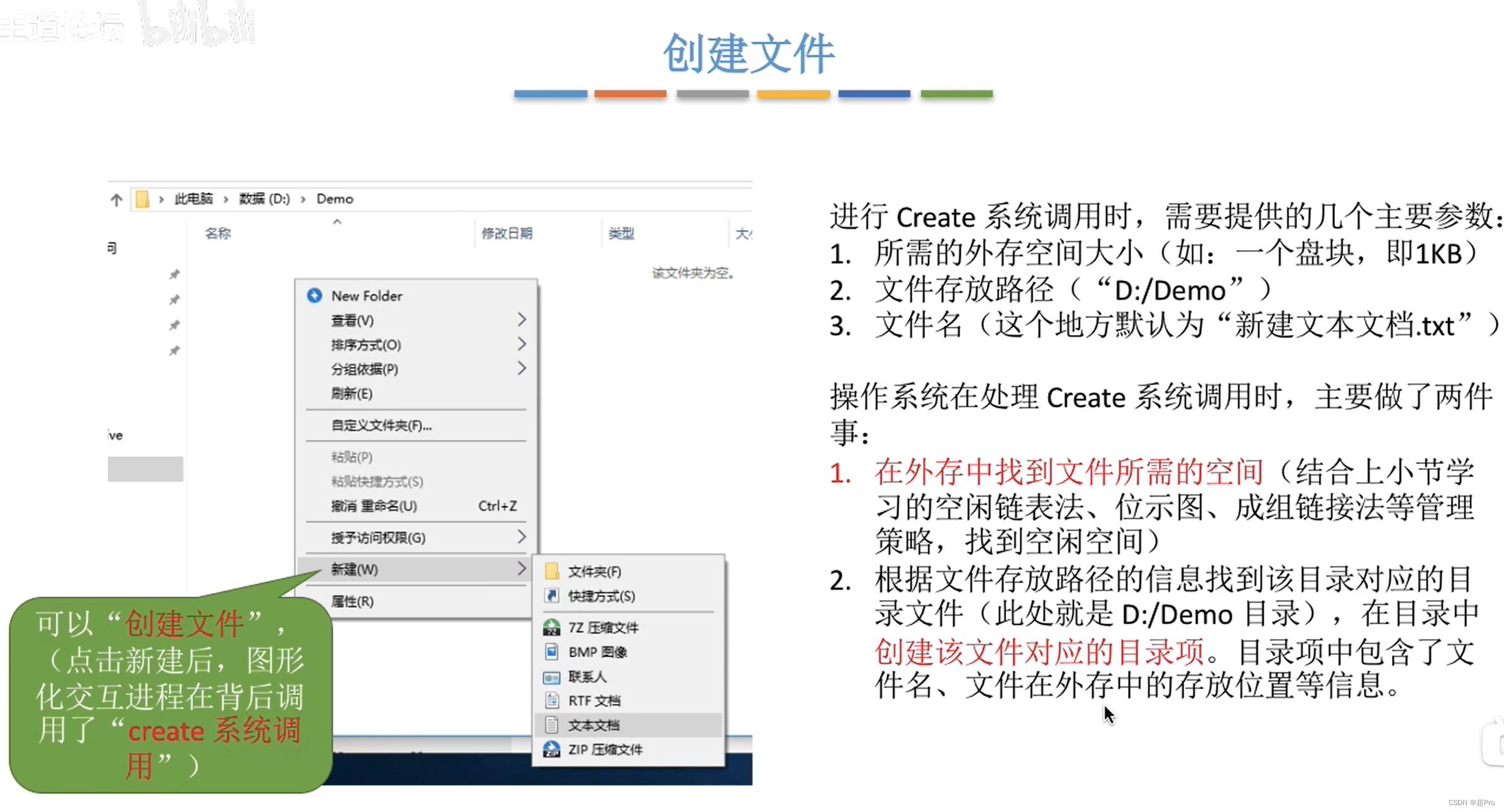Select 7Z 压缩文件 in the submenu

629,627
